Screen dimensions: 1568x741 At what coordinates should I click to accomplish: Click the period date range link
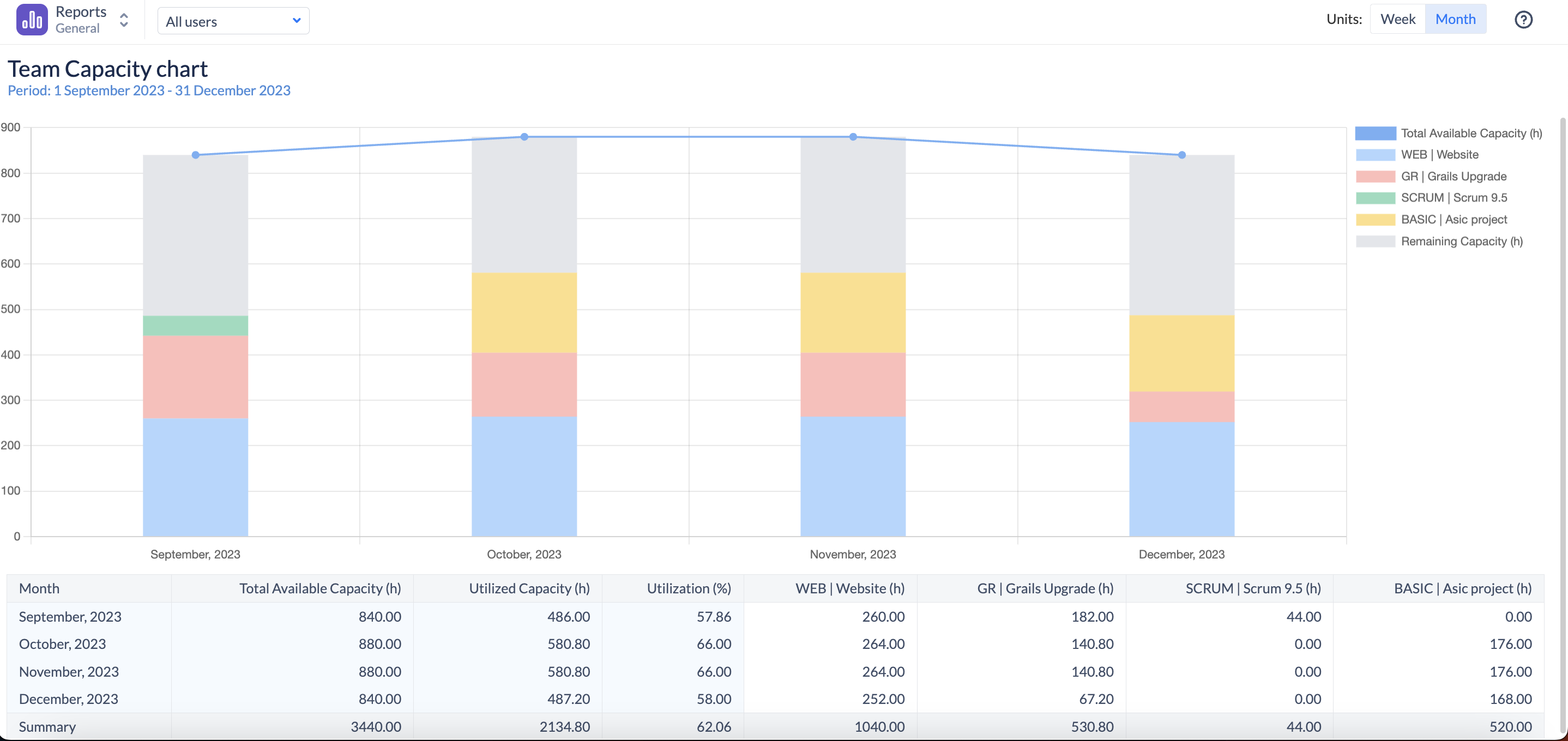point(148,90)
